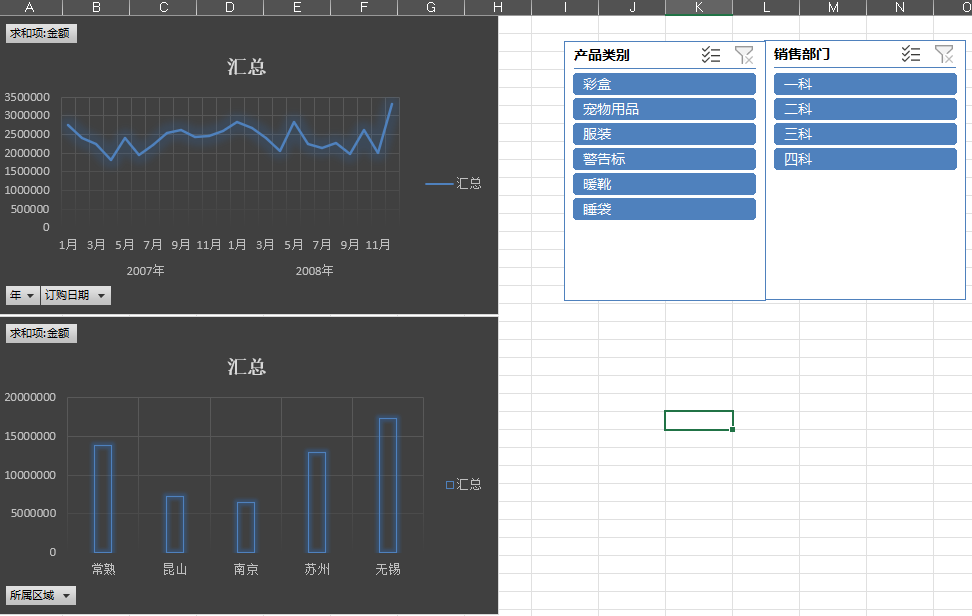This screenshot has width=972, height=616.
Task: Click the 20000000 axis value
Action: tap(30, 397)
